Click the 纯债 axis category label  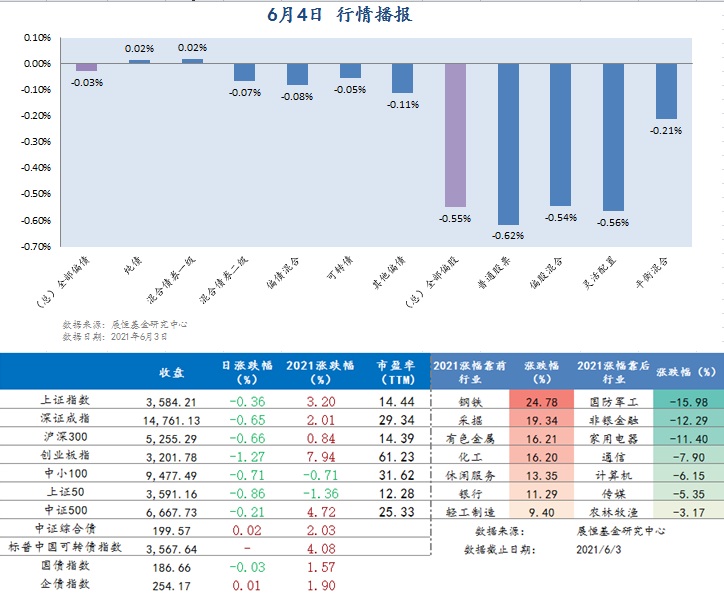pos(133,265)
